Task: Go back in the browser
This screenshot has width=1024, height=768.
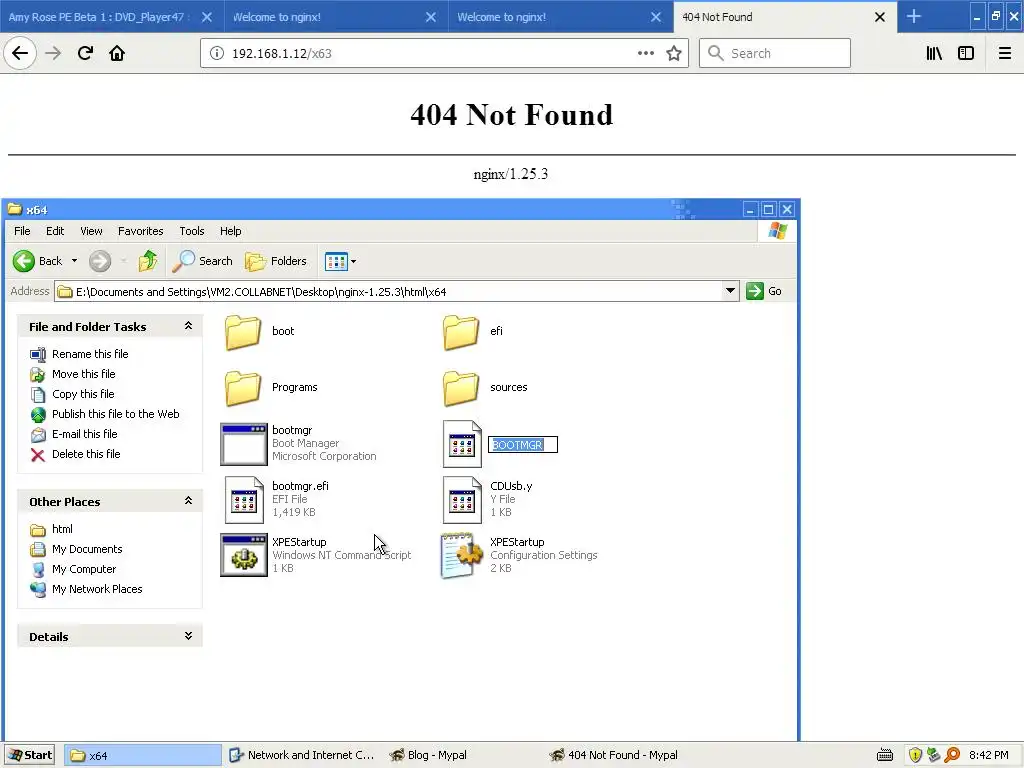Action: tap(20, 53)
